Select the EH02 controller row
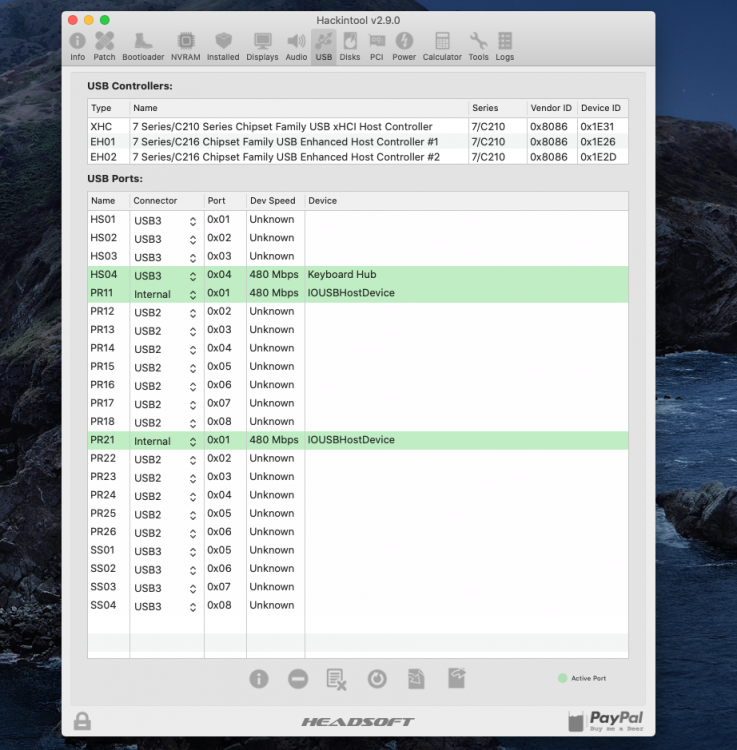The image size is (737, 750). 358,157
